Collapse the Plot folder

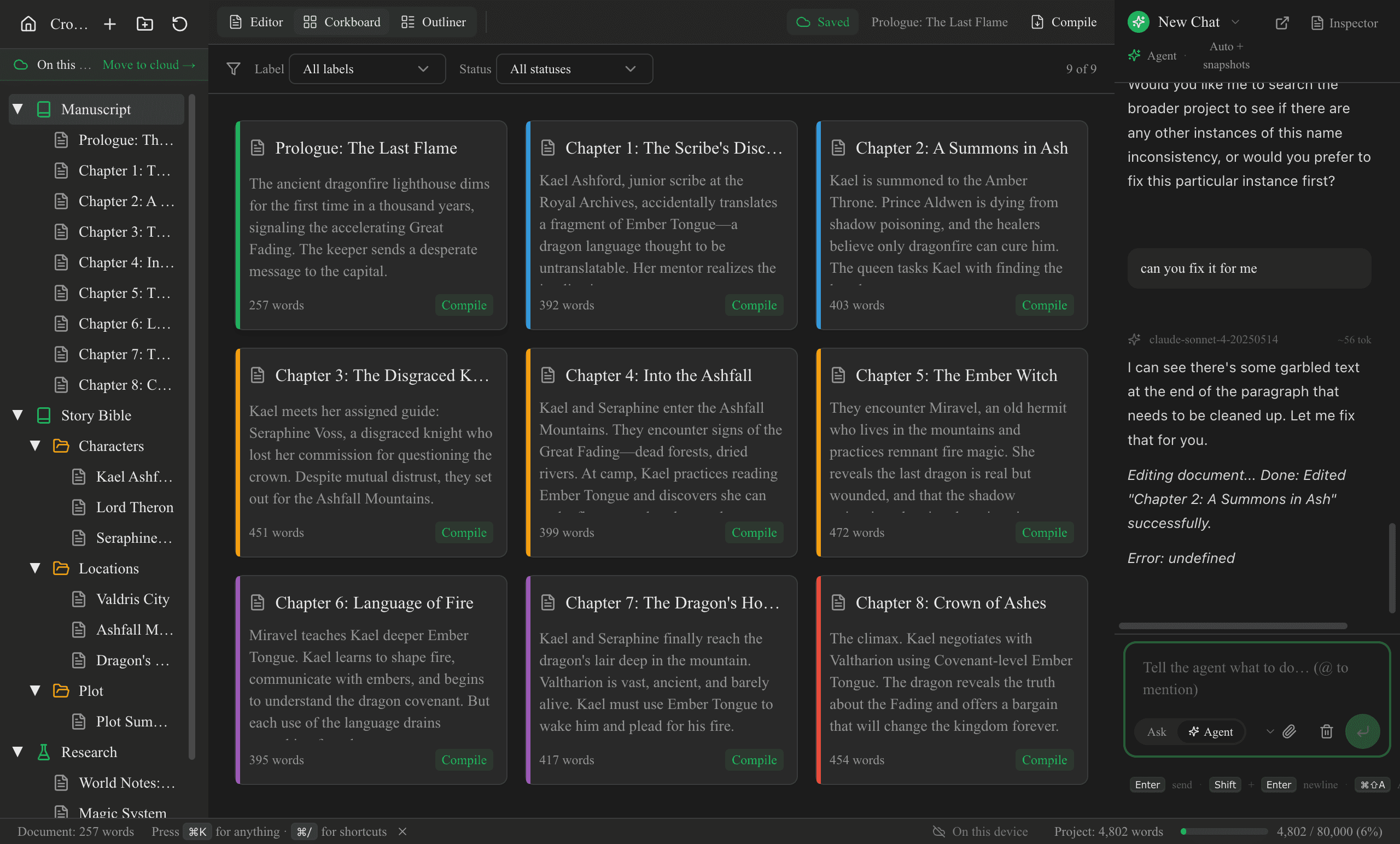35,690
